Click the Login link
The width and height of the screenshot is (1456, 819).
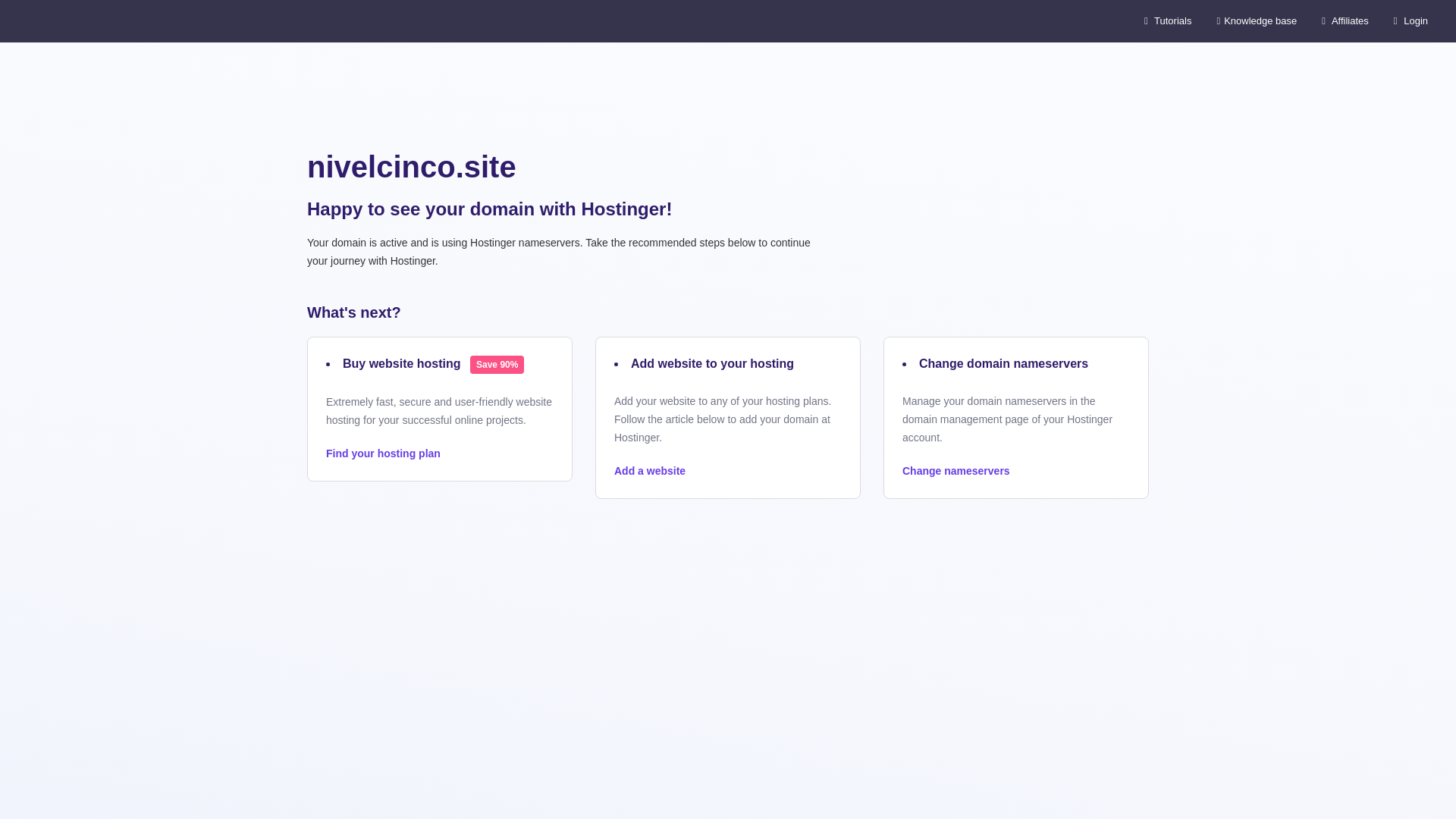1410,21
